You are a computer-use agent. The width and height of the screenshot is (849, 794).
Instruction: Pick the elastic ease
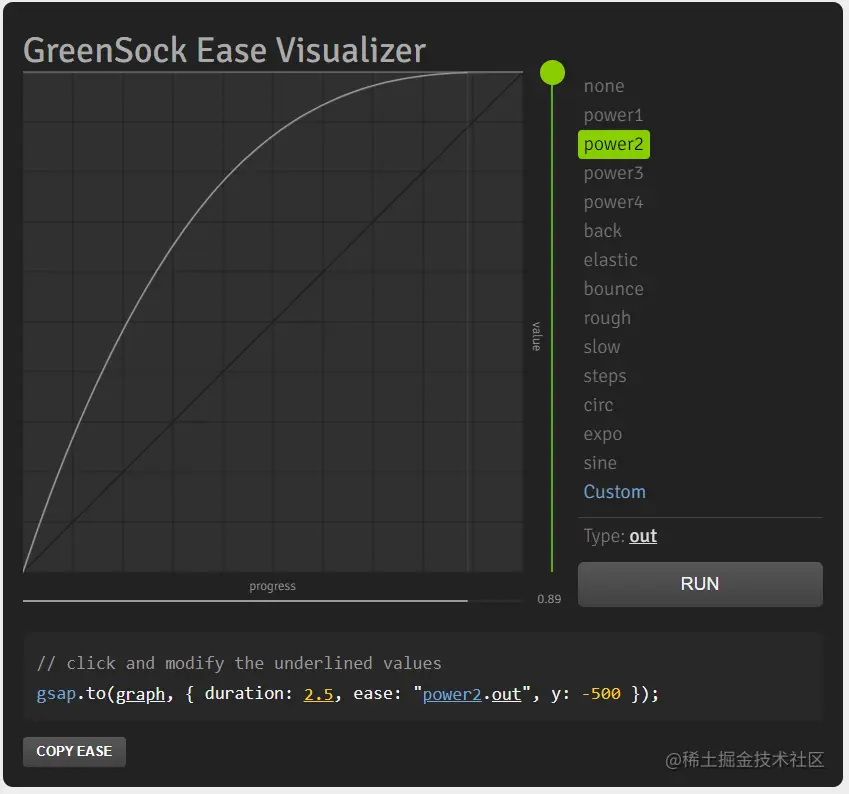610,261
